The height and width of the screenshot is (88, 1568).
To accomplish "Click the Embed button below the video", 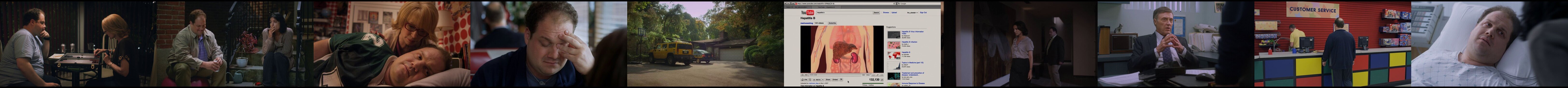I will 835,80.
